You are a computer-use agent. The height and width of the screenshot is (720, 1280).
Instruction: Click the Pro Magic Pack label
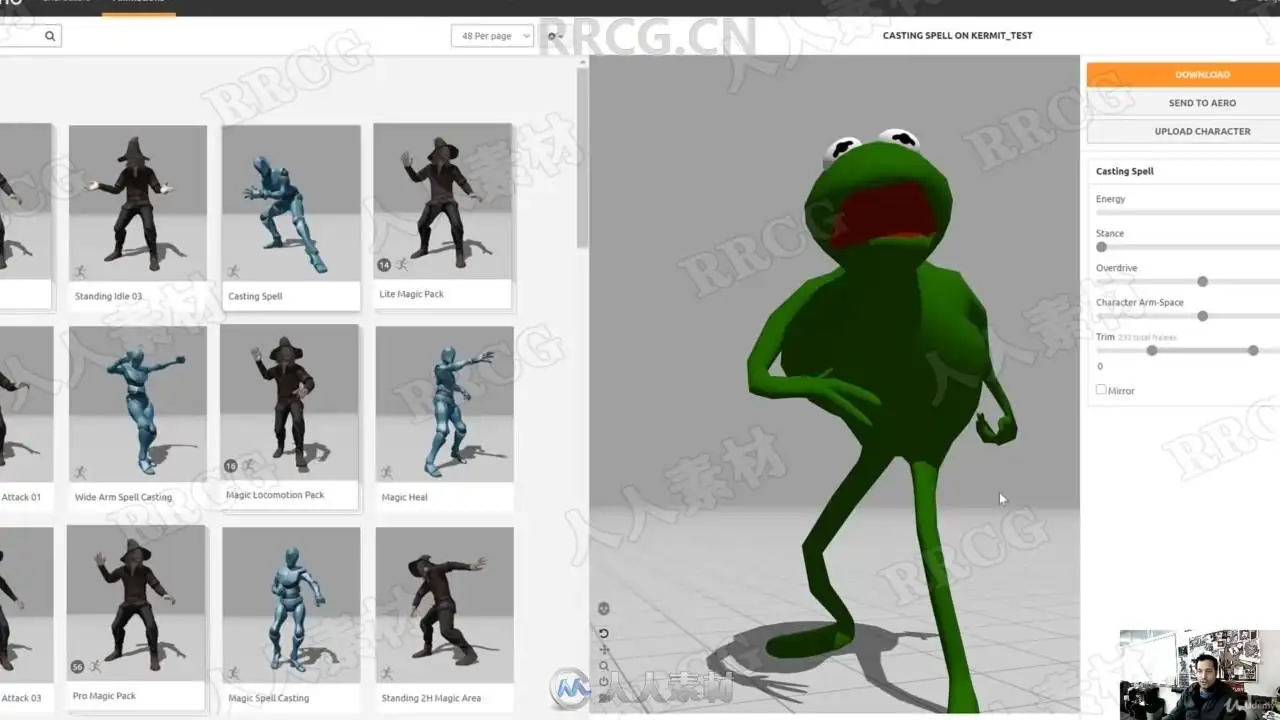click(x=104, y=696)
